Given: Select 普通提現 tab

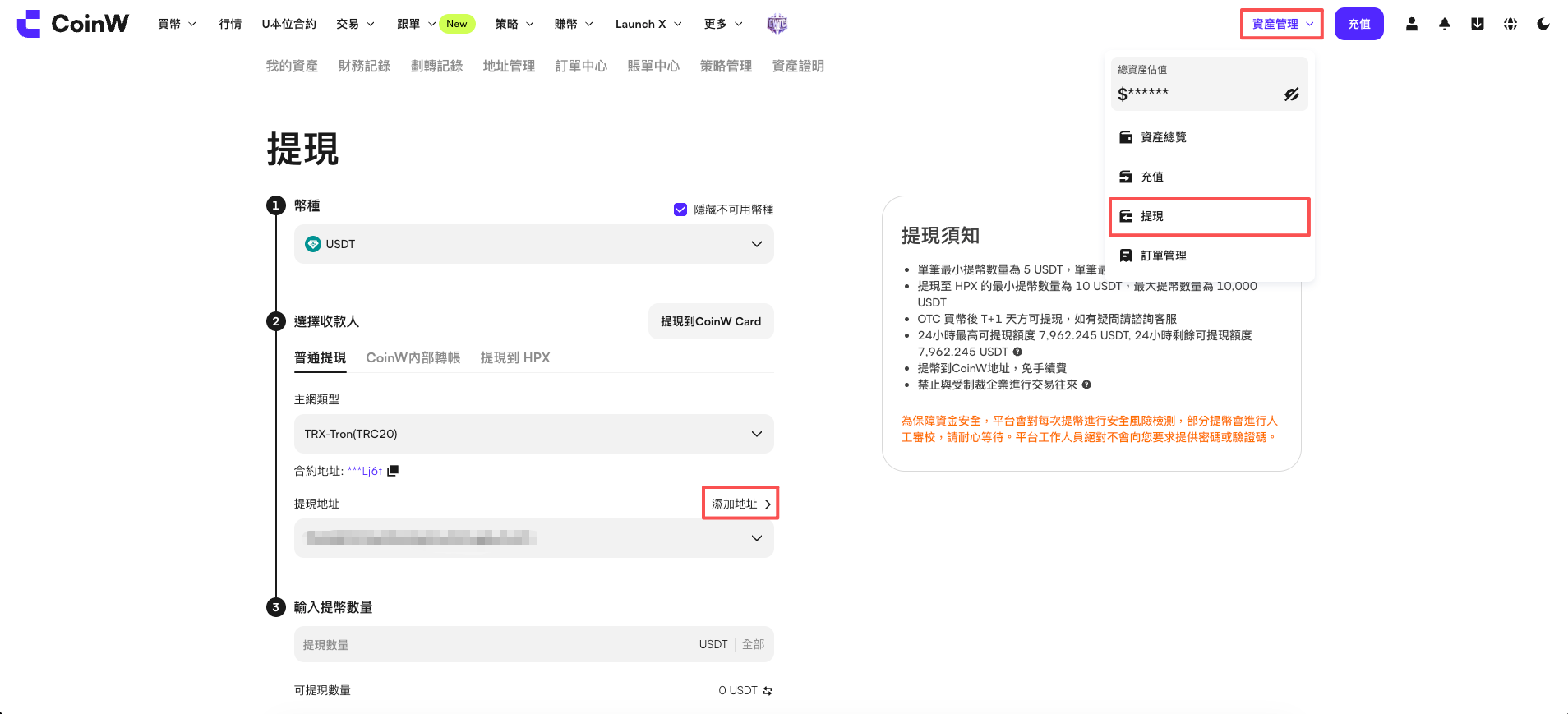Looking at the screenshot, I should pos(321,357).
